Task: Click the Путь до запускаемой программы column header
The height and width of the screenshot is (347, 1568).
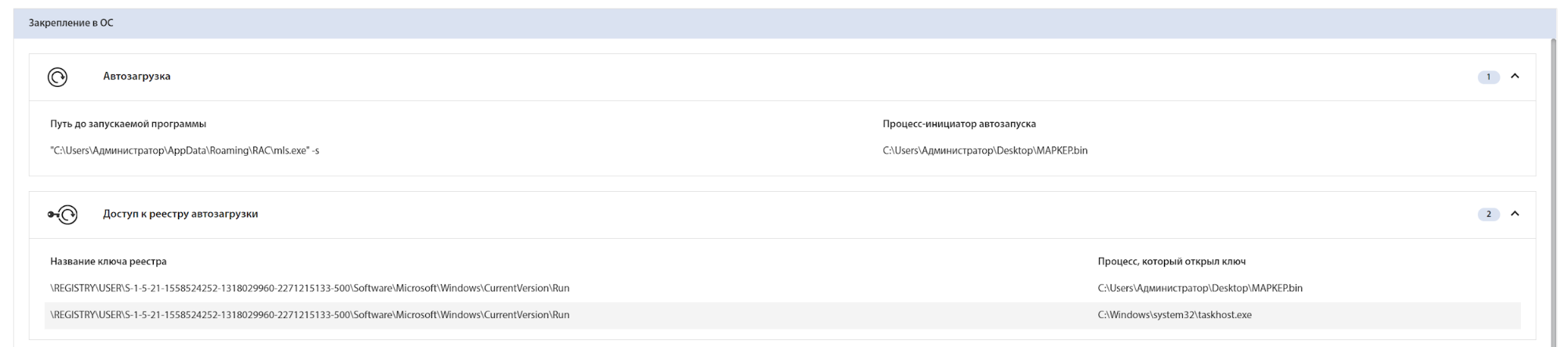Action: click(128, 124)
